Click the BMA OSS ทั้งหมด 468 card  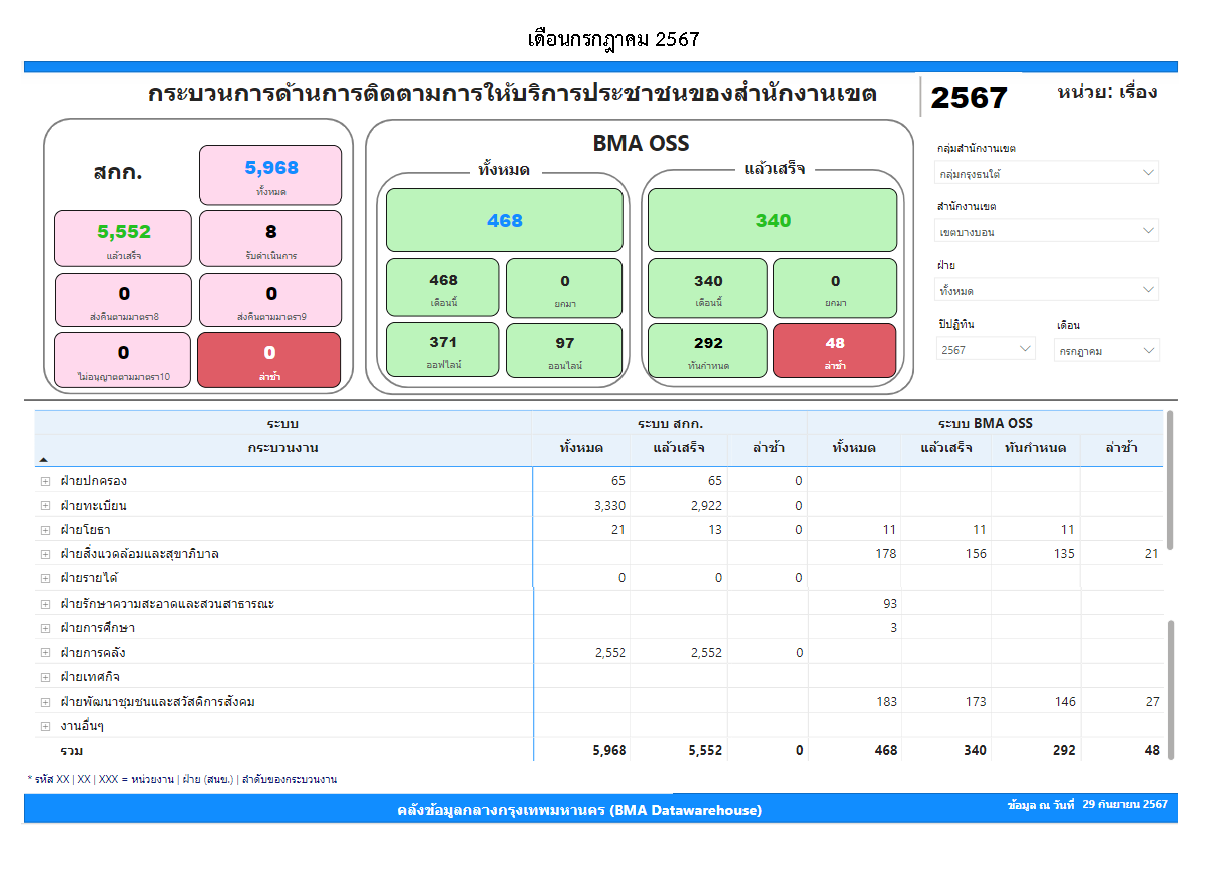504,220
